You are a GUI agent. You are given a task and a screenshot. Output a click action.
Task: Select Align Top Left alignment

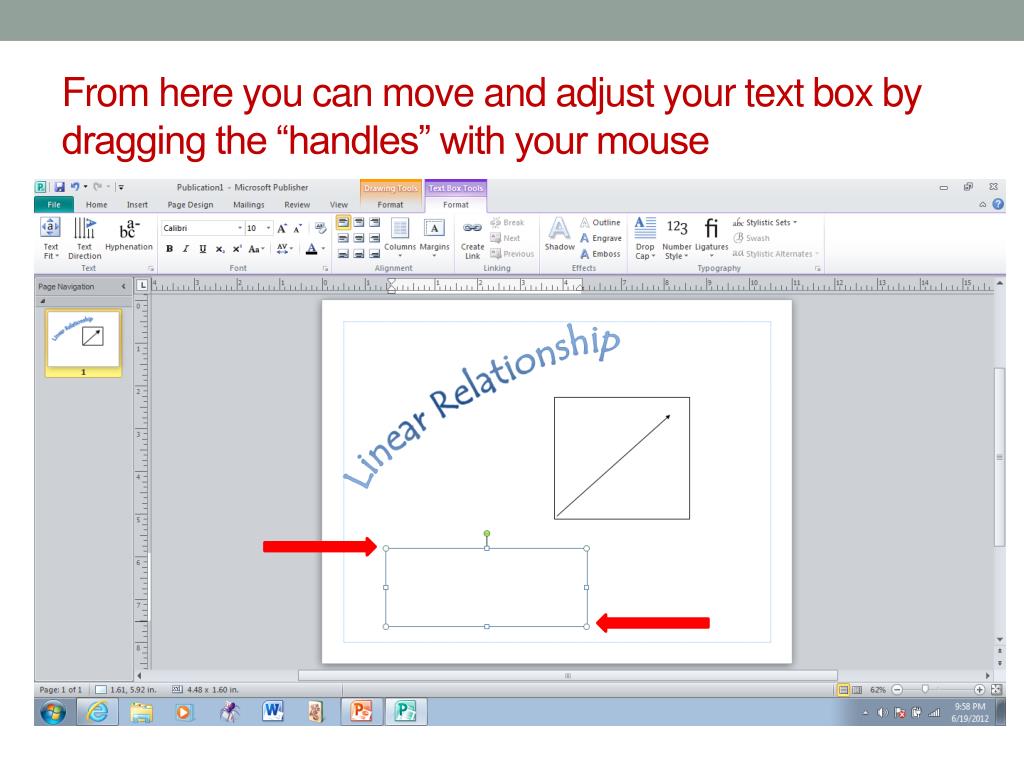point(343,223)
